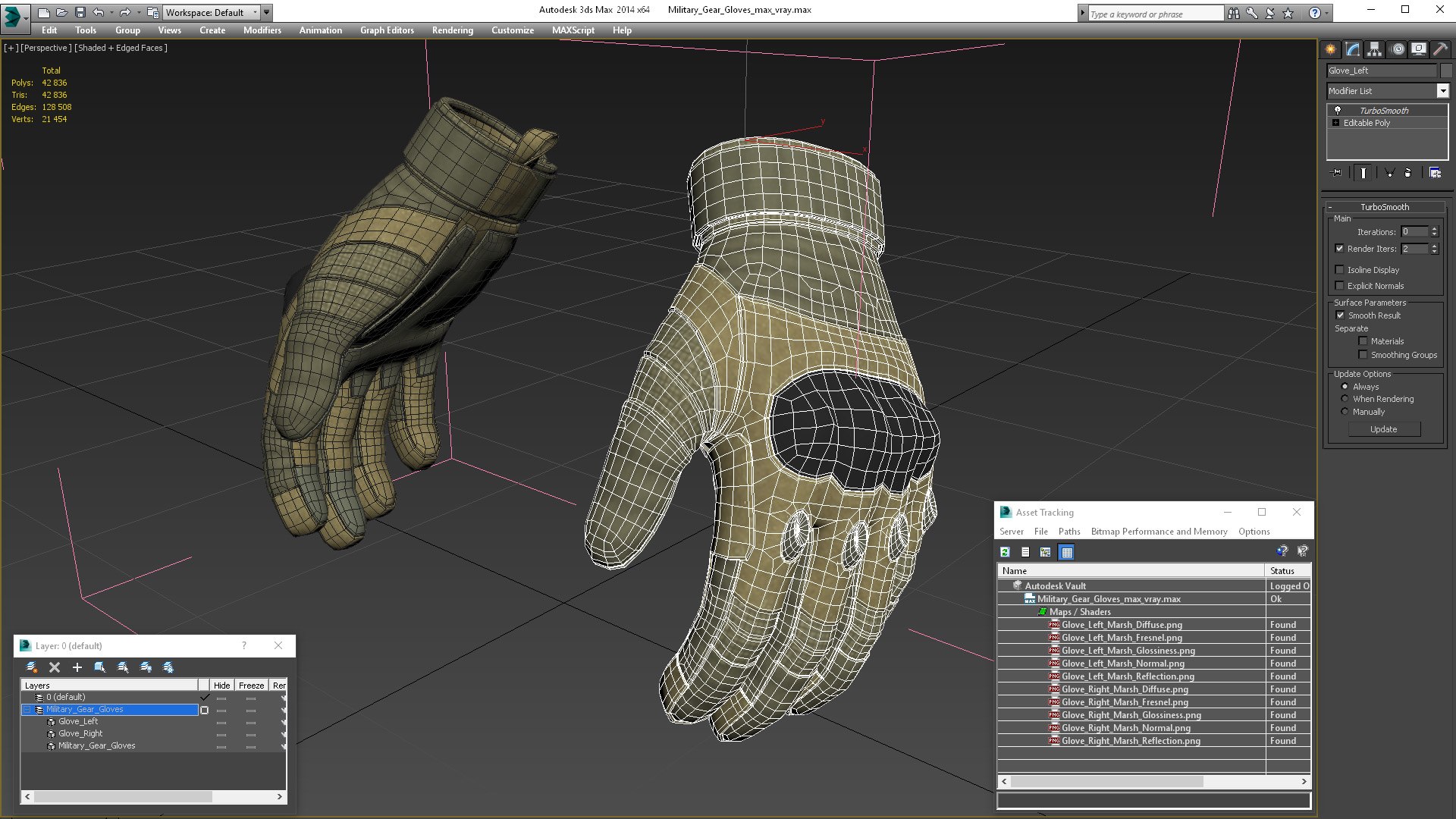Open the Display panel tab

[x=1419, y=49]
